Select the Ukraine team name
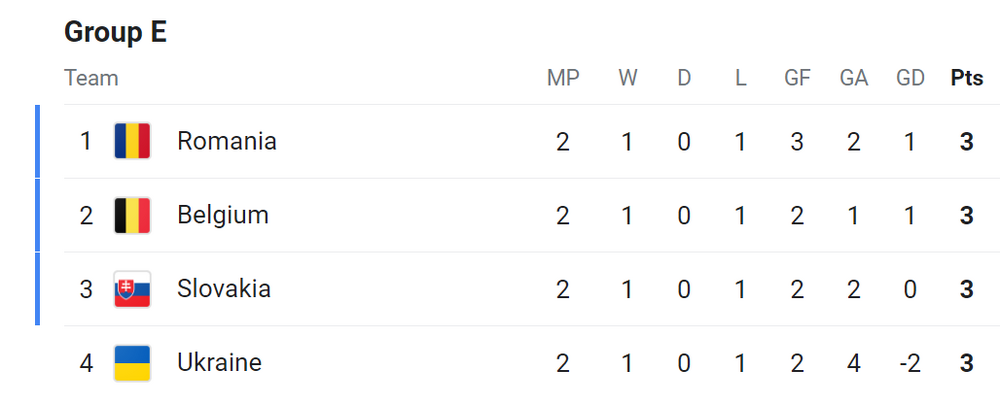 (x=219, y=362)
